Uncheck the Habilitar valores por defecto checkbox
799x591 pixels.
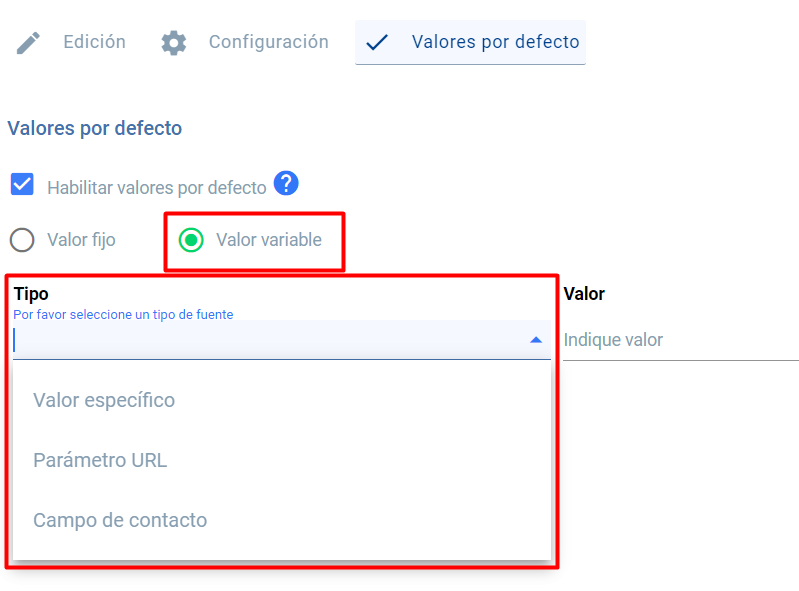tap(22, 184)
